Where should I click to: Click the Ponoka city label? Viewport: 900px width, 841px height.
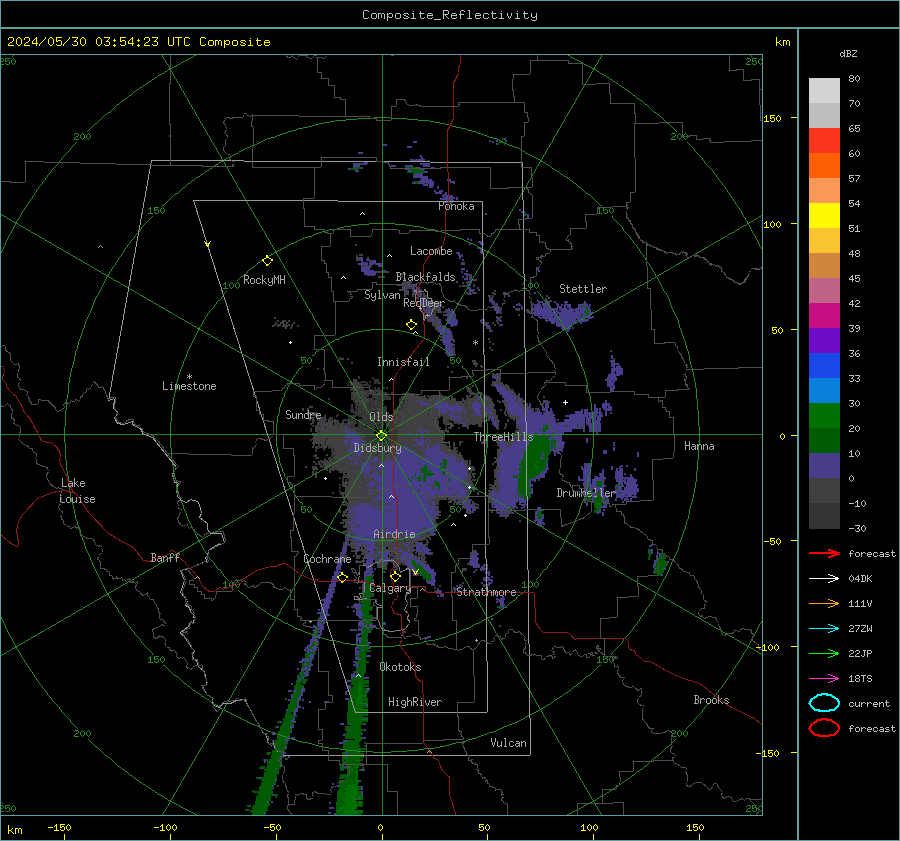(x=456, y=206)
